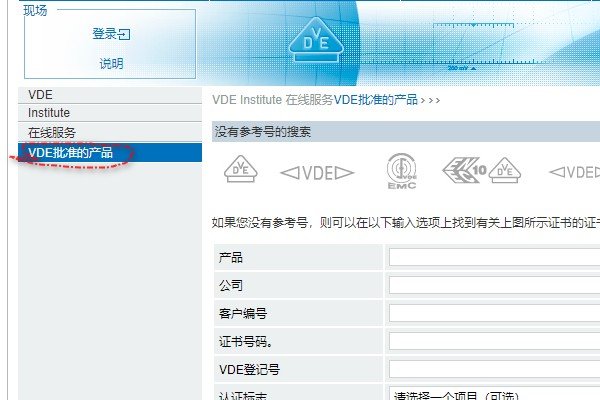Click the VDE批准的产品 breadcrumb link
This screenshot has height=400, width=600.
coord(375,100)
